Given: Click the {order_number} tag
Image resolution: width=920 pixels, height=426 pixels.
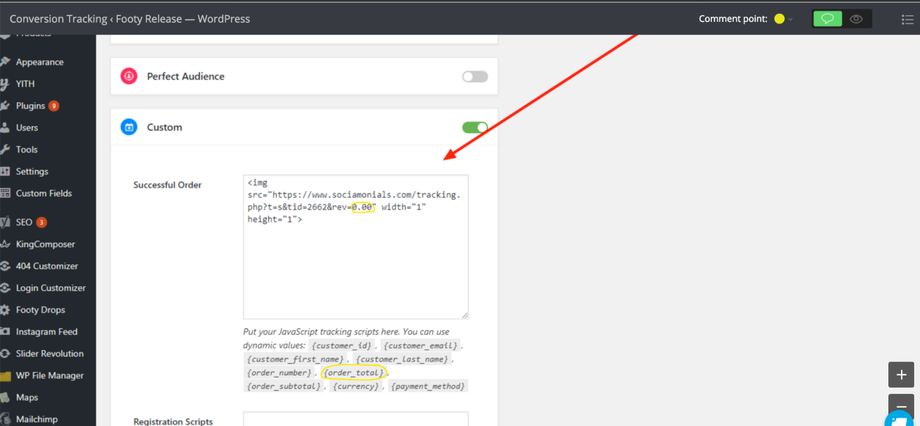Looking at the screenshot, I should pyautogui.click(x=279, y=373).
